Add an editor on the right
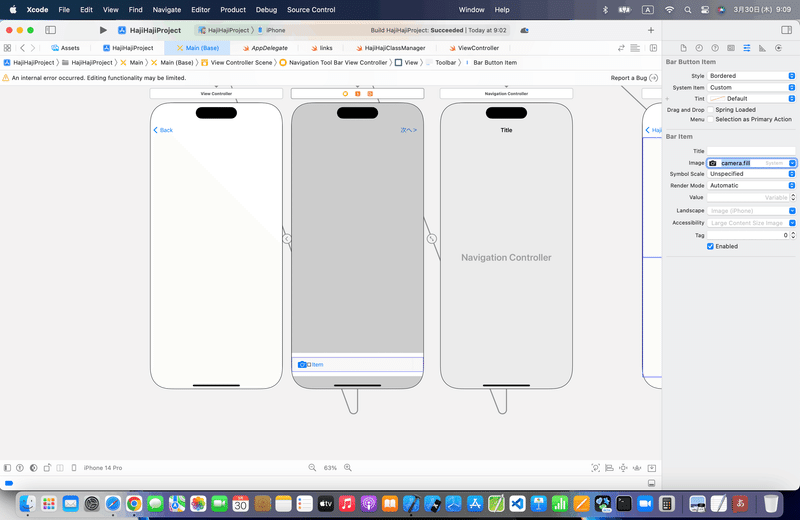 (x=653, y=48)
